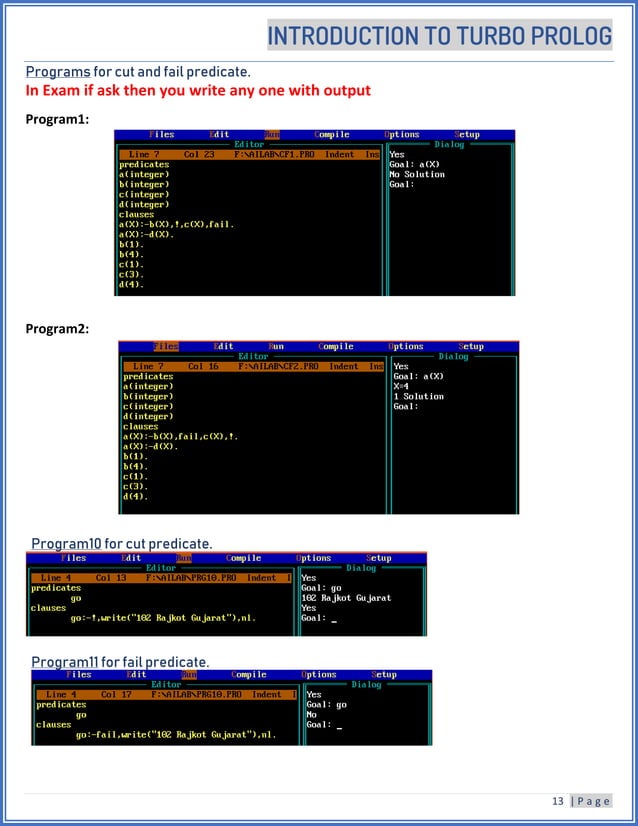
Task: Click file path 'F:\AILAB\CF1.PRO' in status bar
Action: point(274,154)
